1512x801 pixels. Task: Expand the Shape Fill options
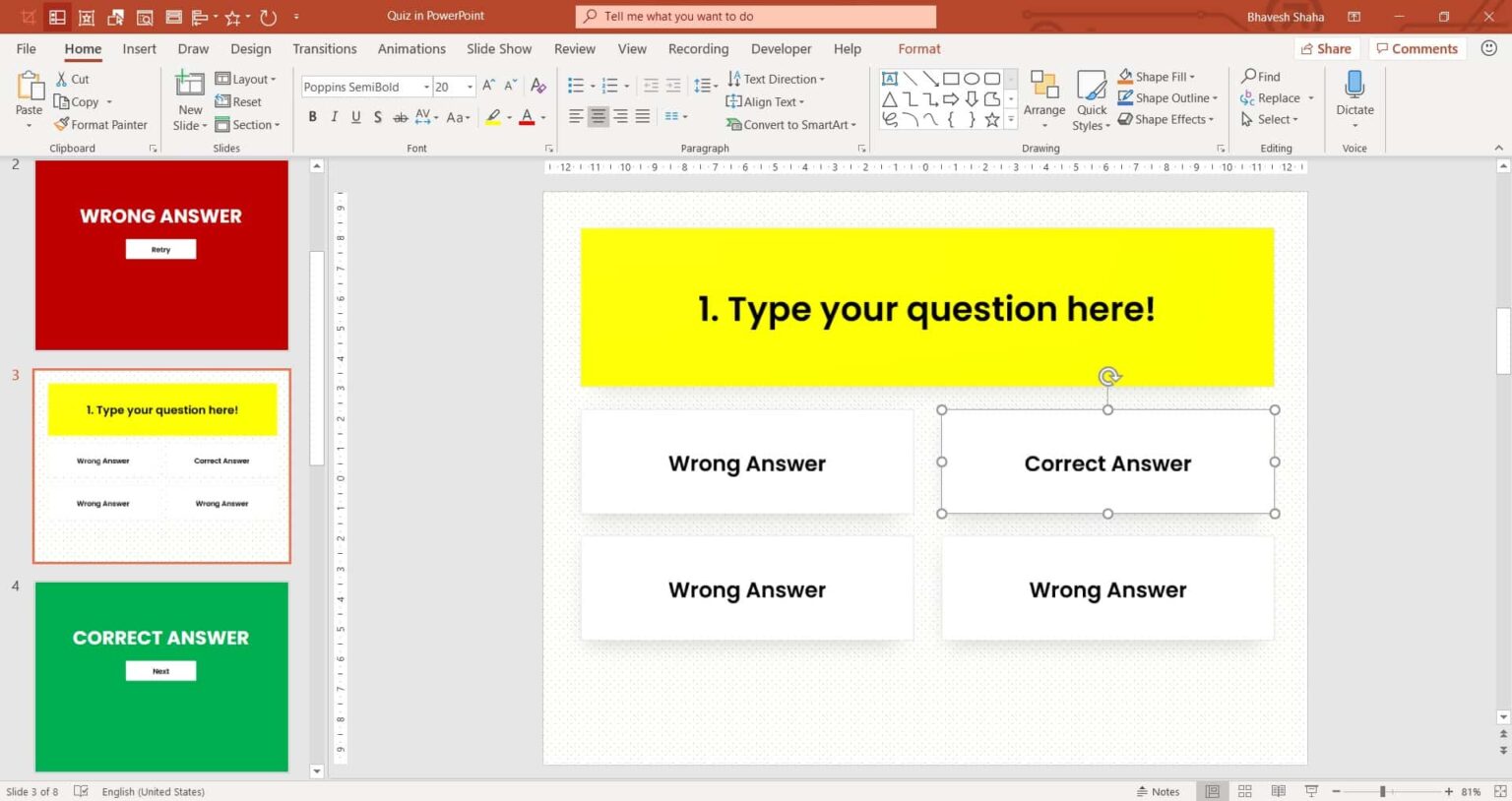click(1195, 76)
